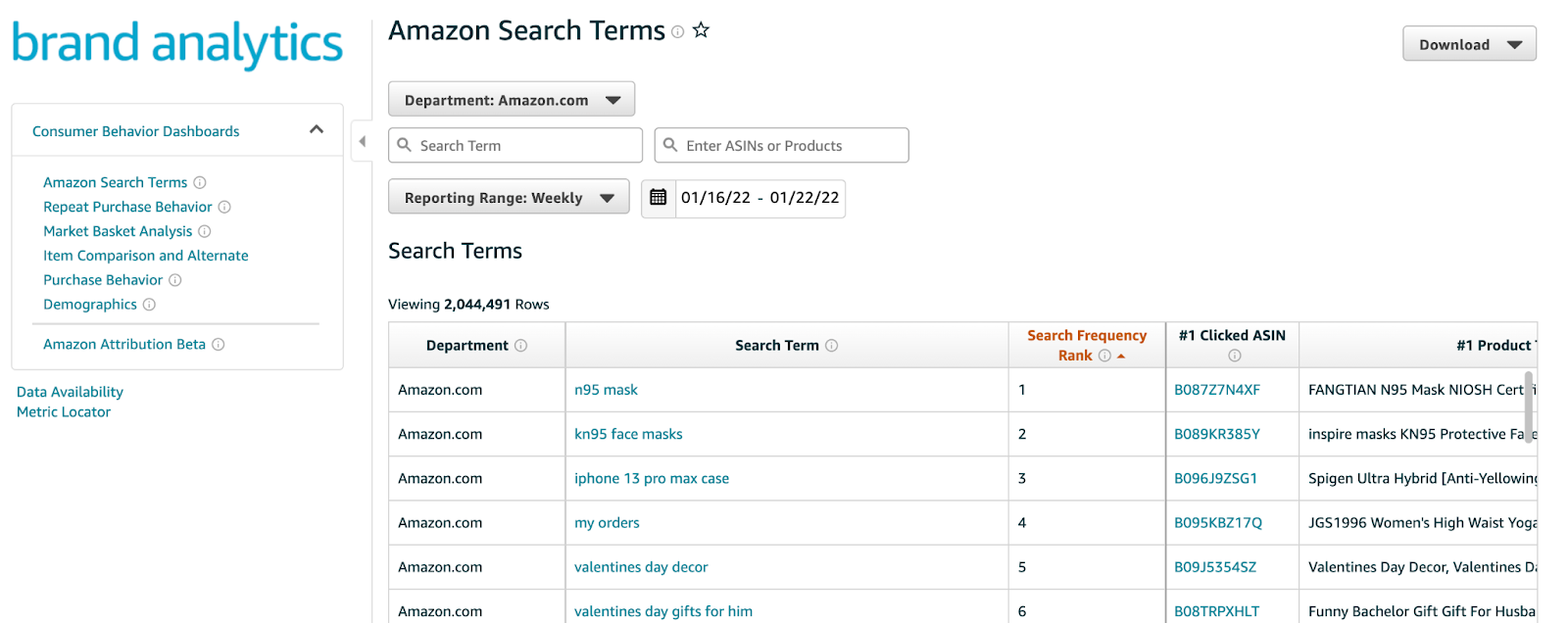
Task: Open the n95 mask search term link
Action: [606, 390]
